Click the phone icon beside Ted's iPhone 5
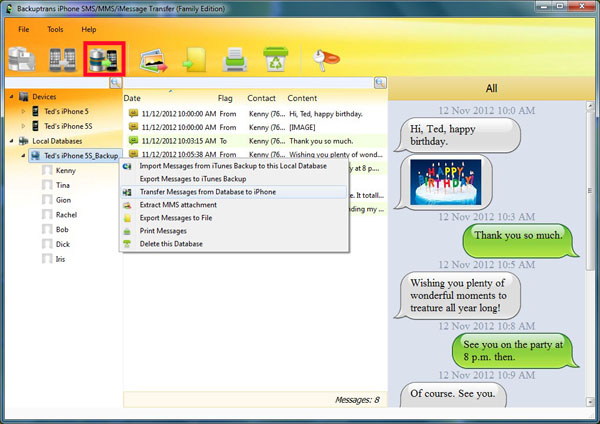Screen dimensions: 600x424 tap(35, 111)
